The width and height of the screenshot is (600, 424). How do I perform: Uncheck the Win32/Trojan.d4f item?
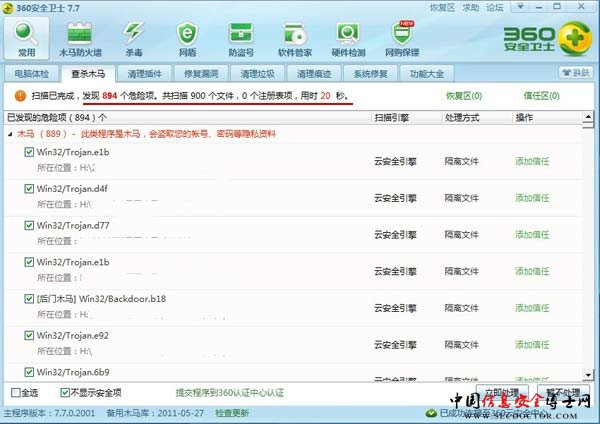(29, 189)
